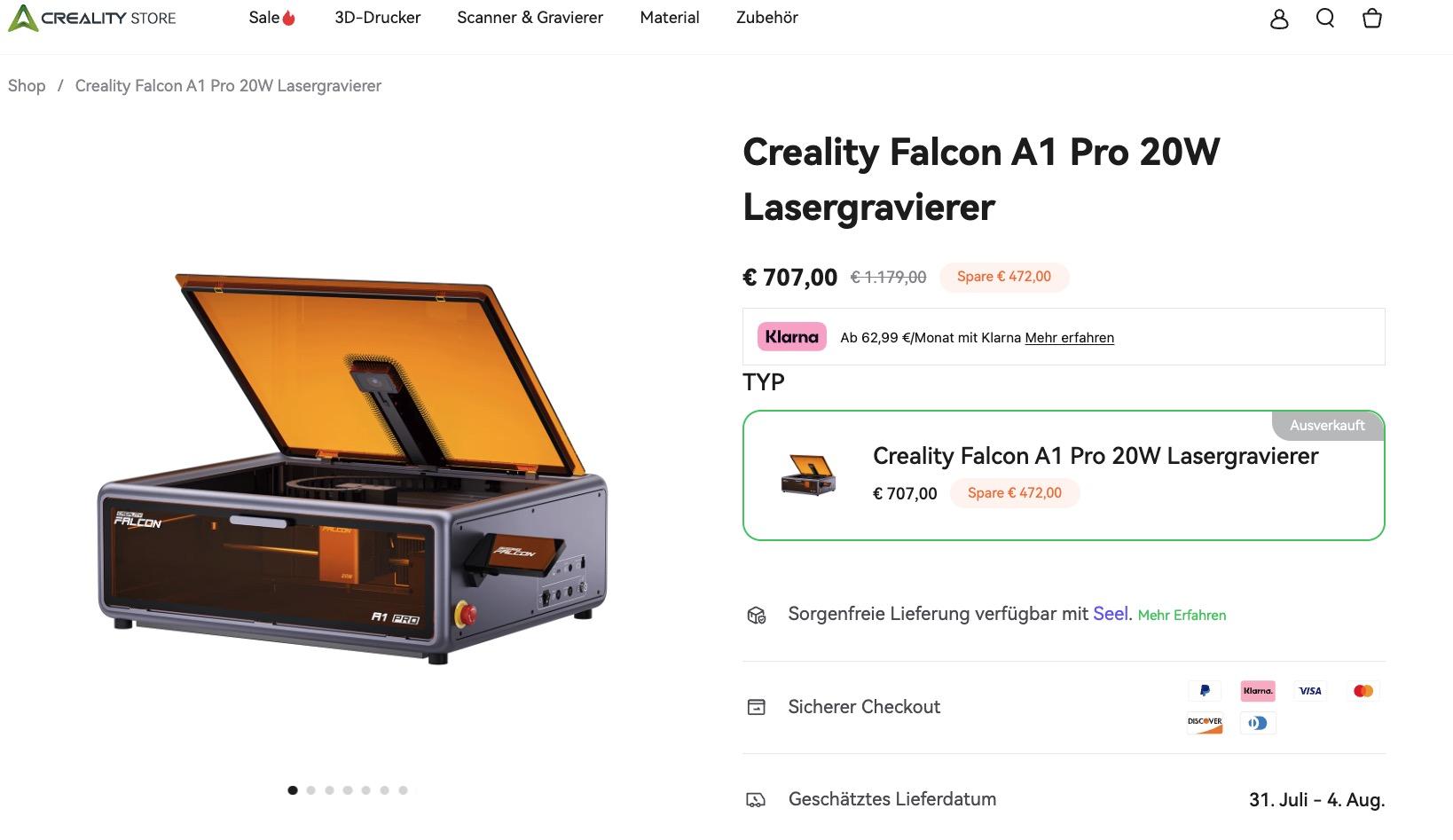Click the Seel Mehr Erfahren link

click(1182, 616)
